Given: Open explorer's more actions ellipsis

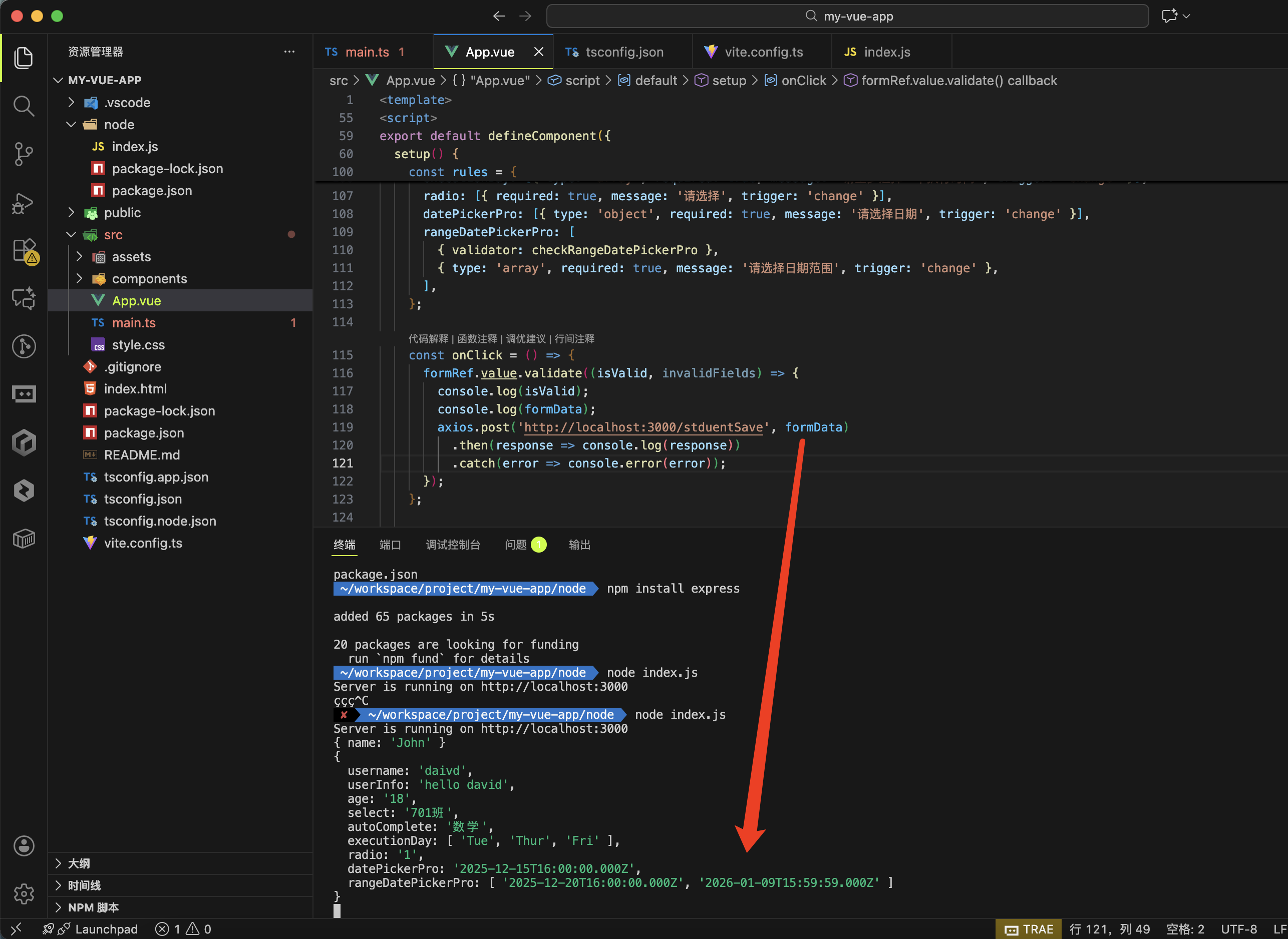Looking at the screenshot, I should (x=289, y=52).
